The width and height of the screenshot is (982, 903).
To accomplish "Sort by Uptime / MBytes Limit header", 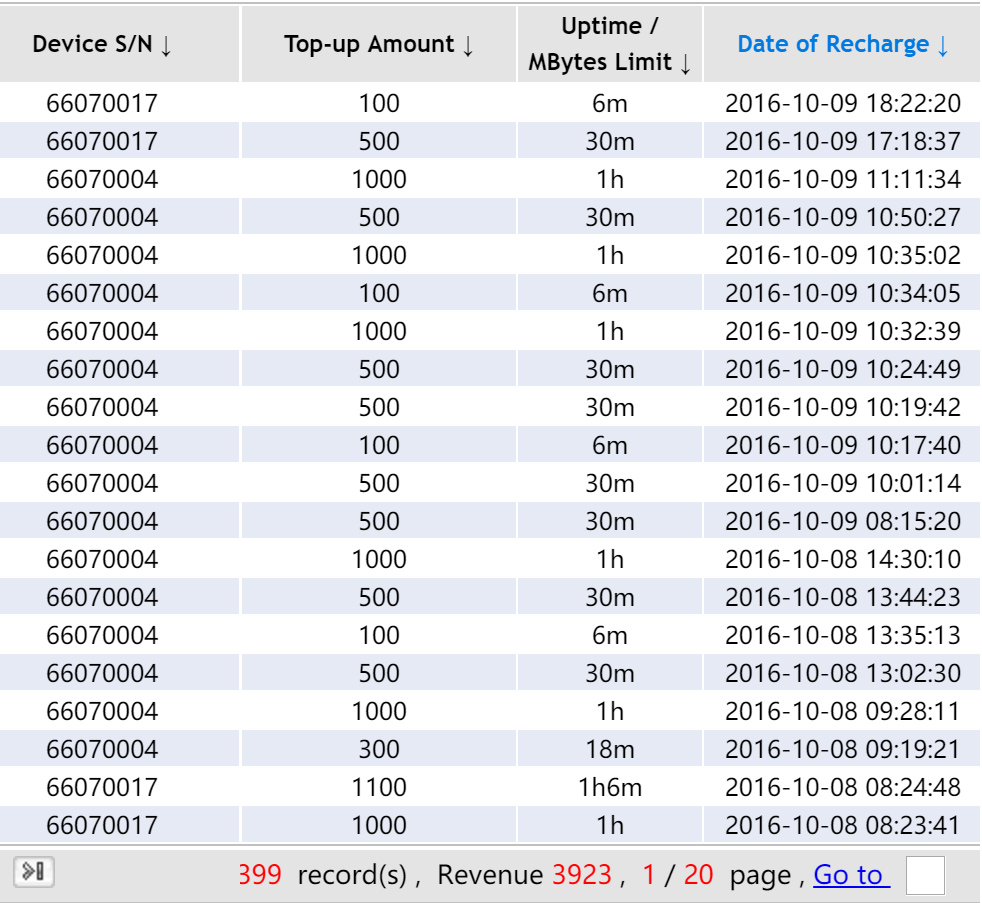I will coord(609,44).
